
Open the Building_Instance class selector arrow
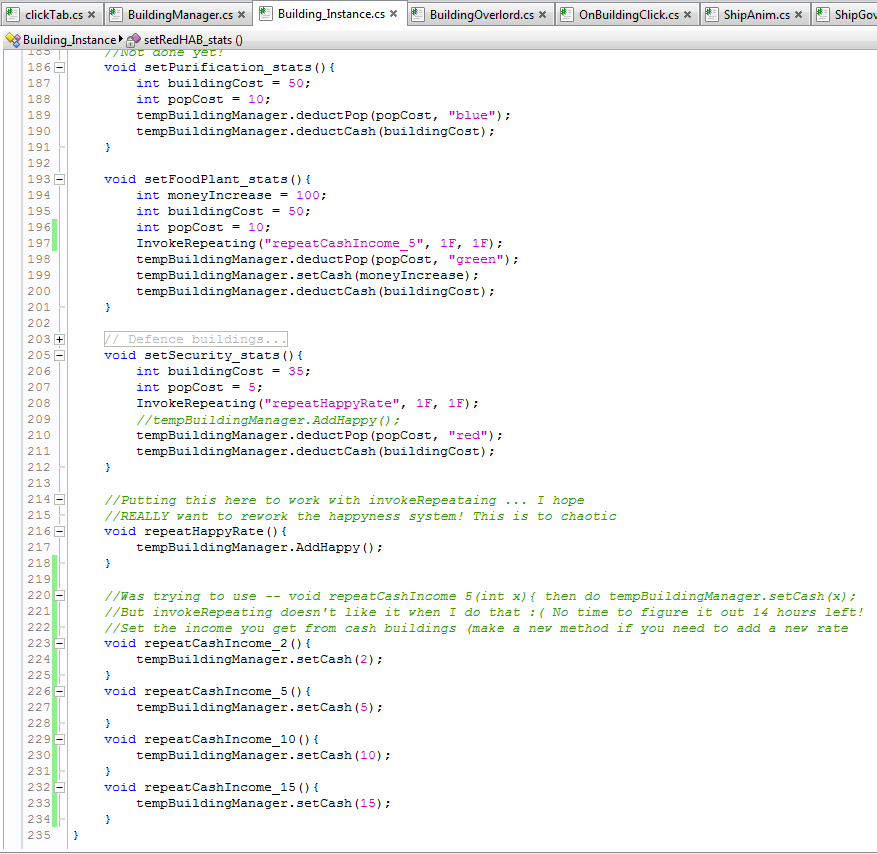click(x=120, y=39)
